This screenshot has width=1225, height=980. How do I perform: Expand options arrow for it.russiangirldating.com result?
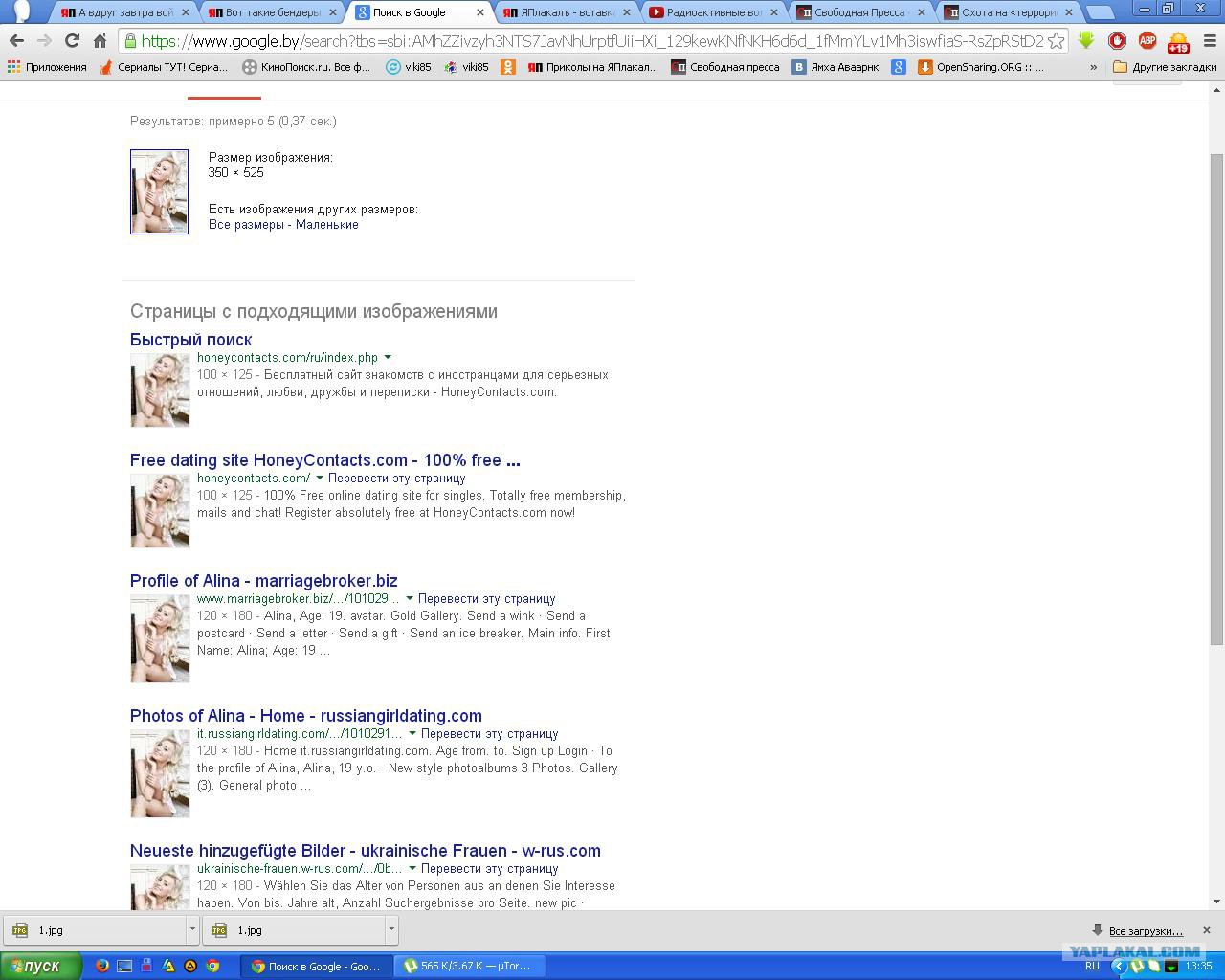[412, 734]
